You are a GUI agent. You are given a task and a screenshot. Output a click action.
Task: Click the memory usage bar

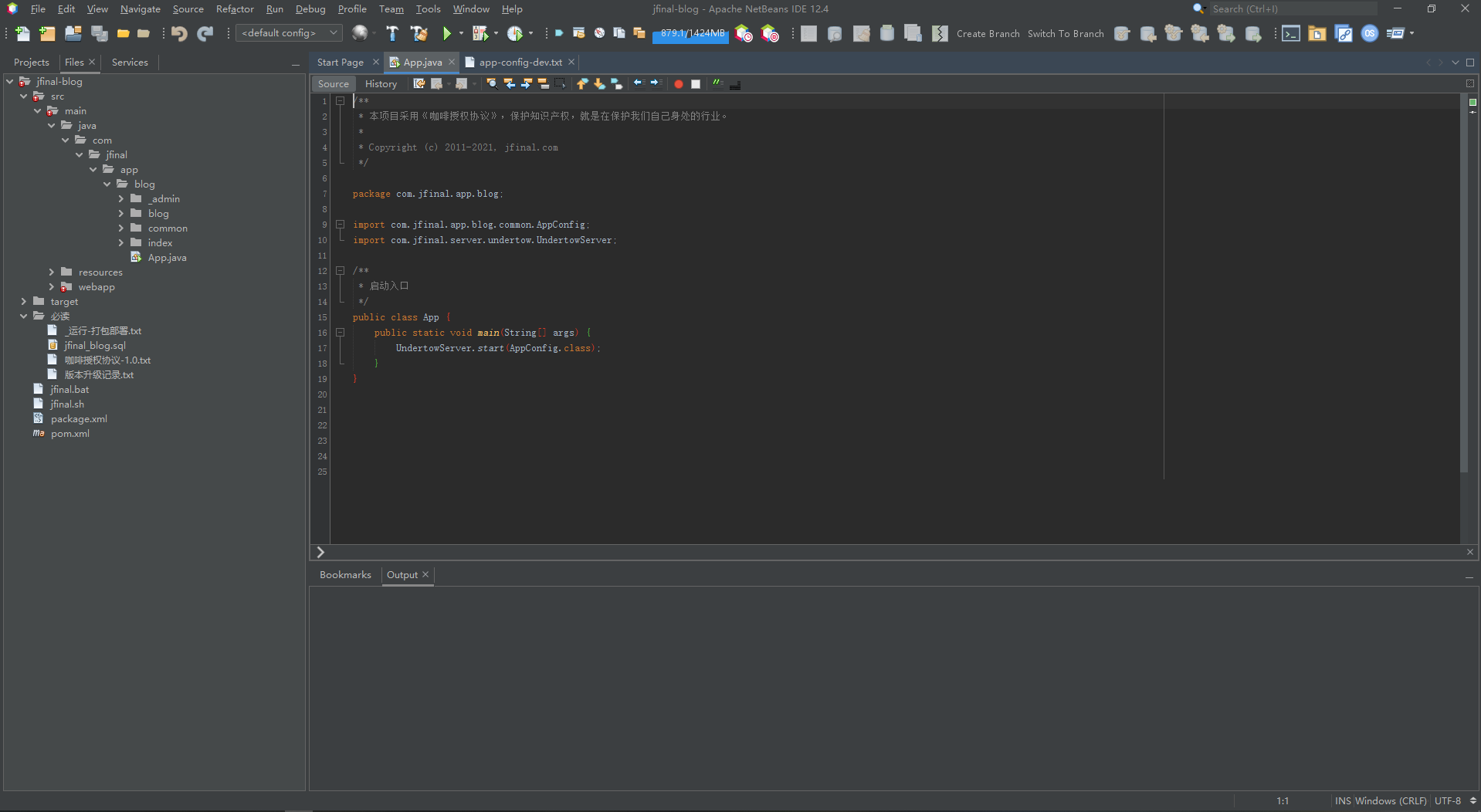click(x=690, y=34)
